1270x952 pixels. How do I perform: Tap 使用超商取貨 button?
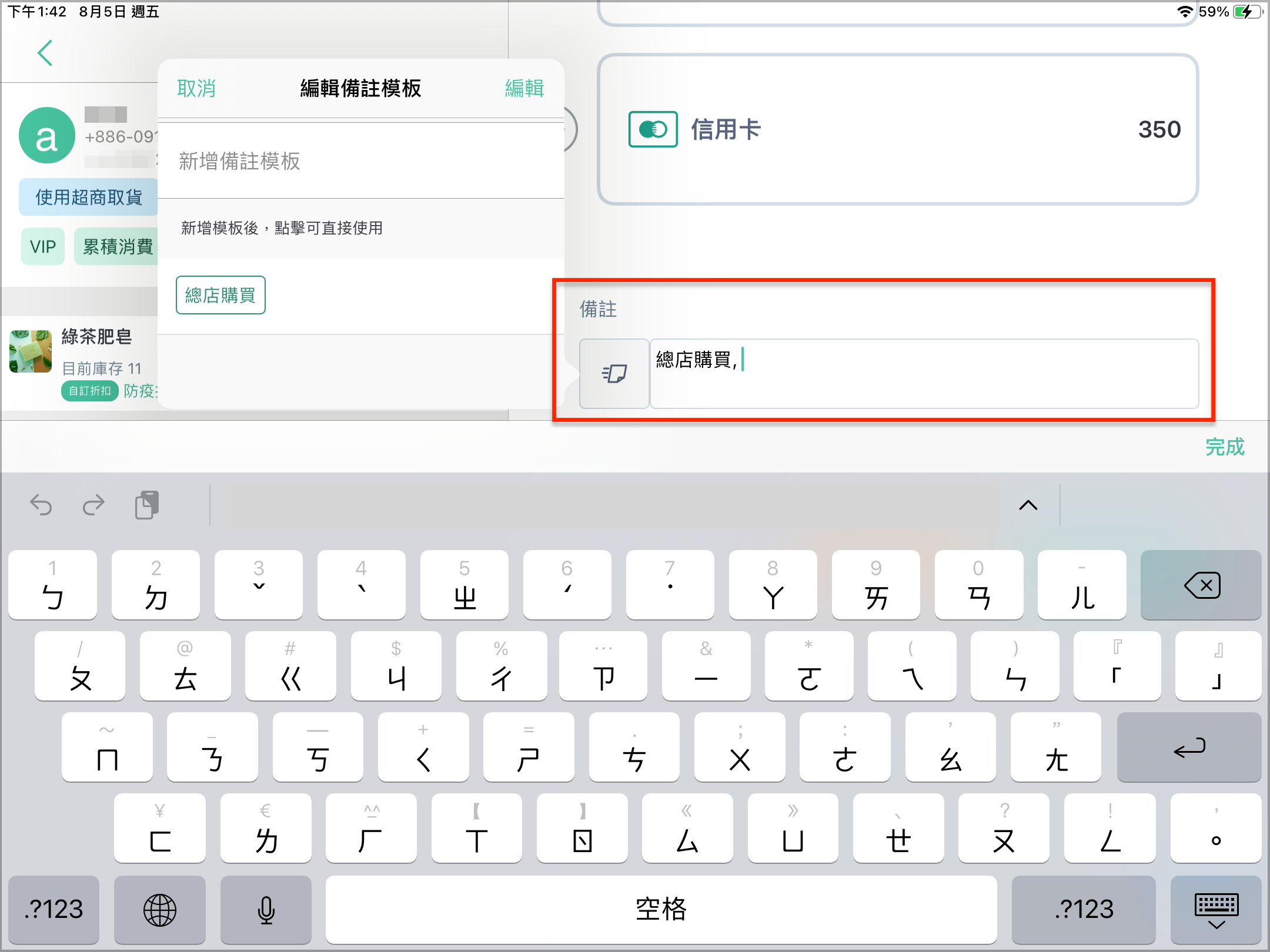point(89,197)
